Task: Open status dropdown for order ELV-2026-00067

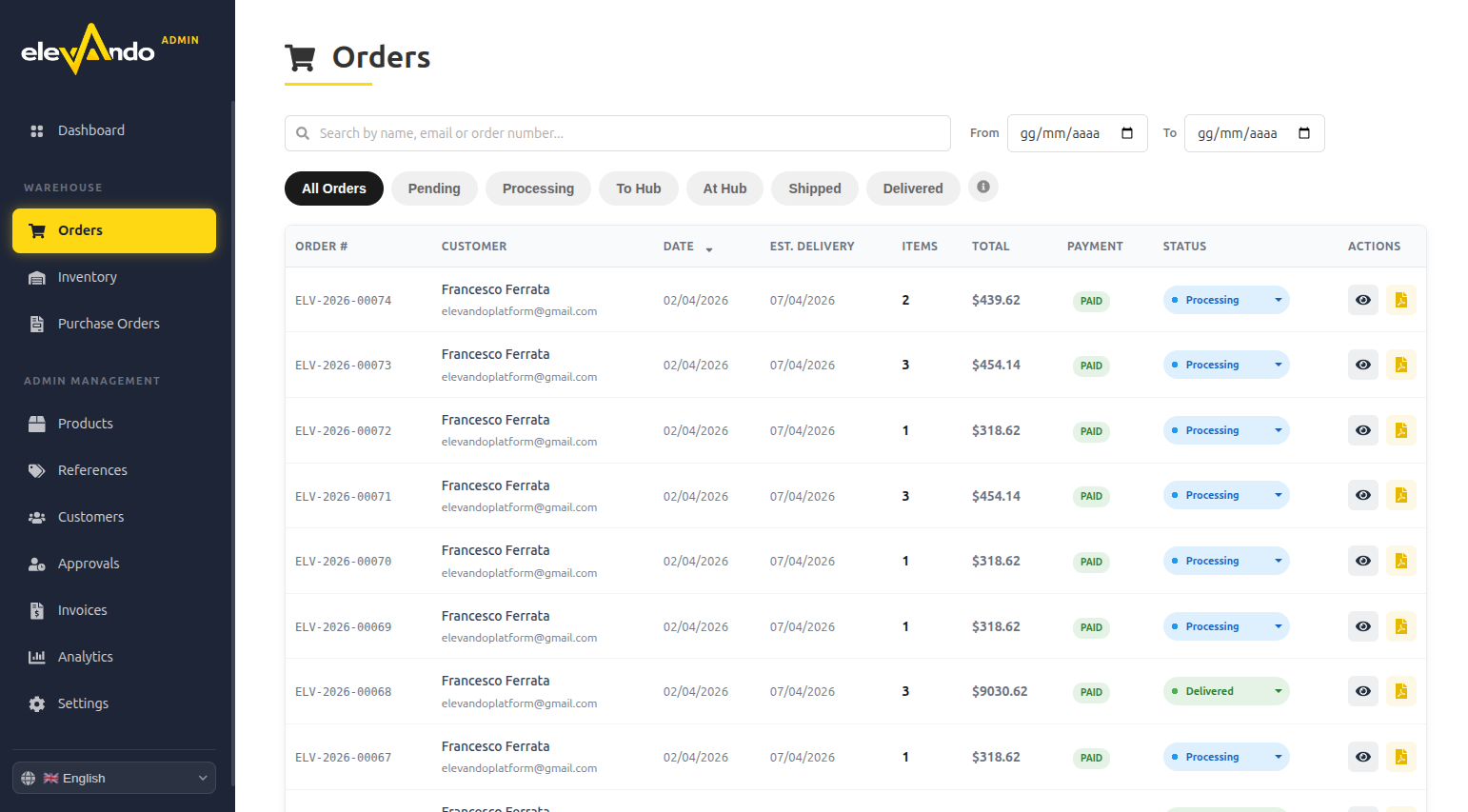Action: coord(1226,757)
